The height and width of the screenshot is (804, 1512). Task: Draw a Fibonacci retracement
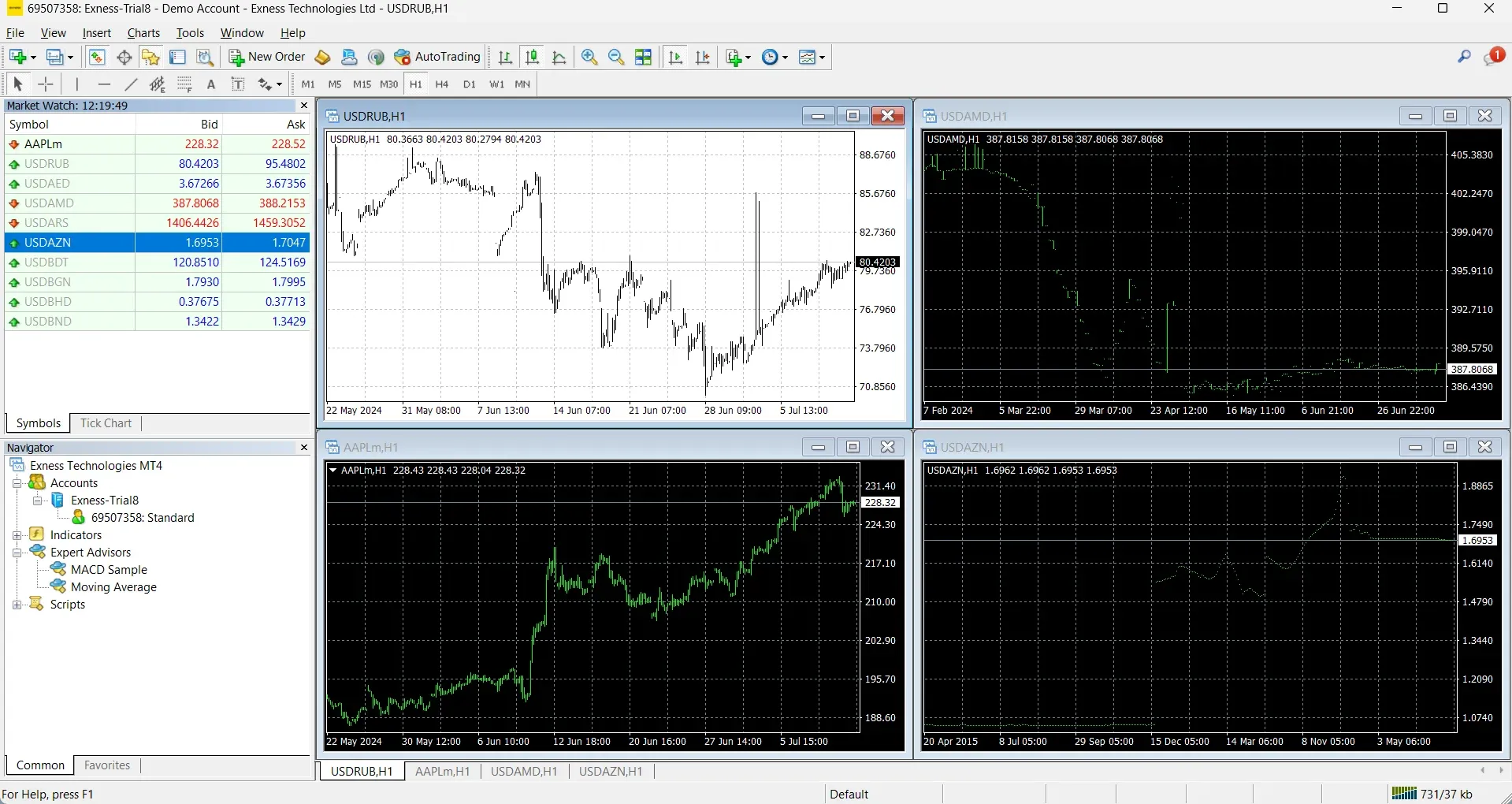tap(184, 84)
